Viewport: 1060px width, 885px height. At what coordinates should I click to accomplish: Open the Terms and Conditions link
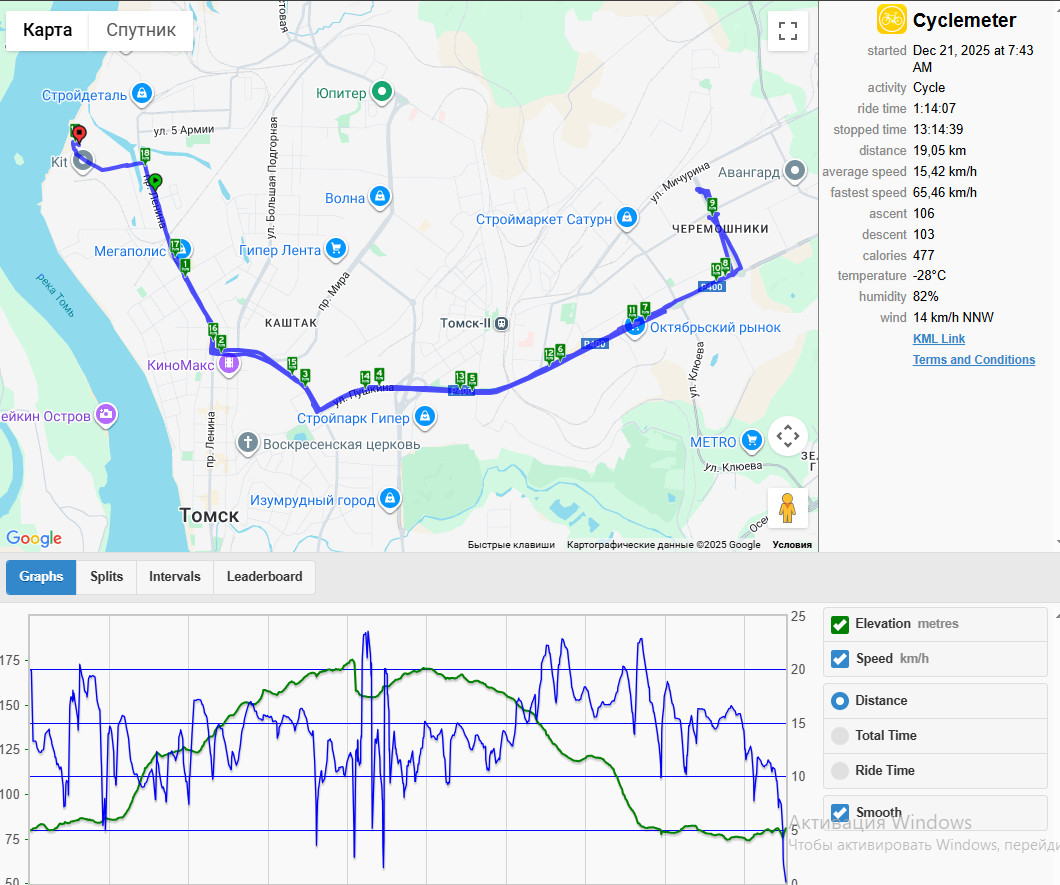coord(973,360)
